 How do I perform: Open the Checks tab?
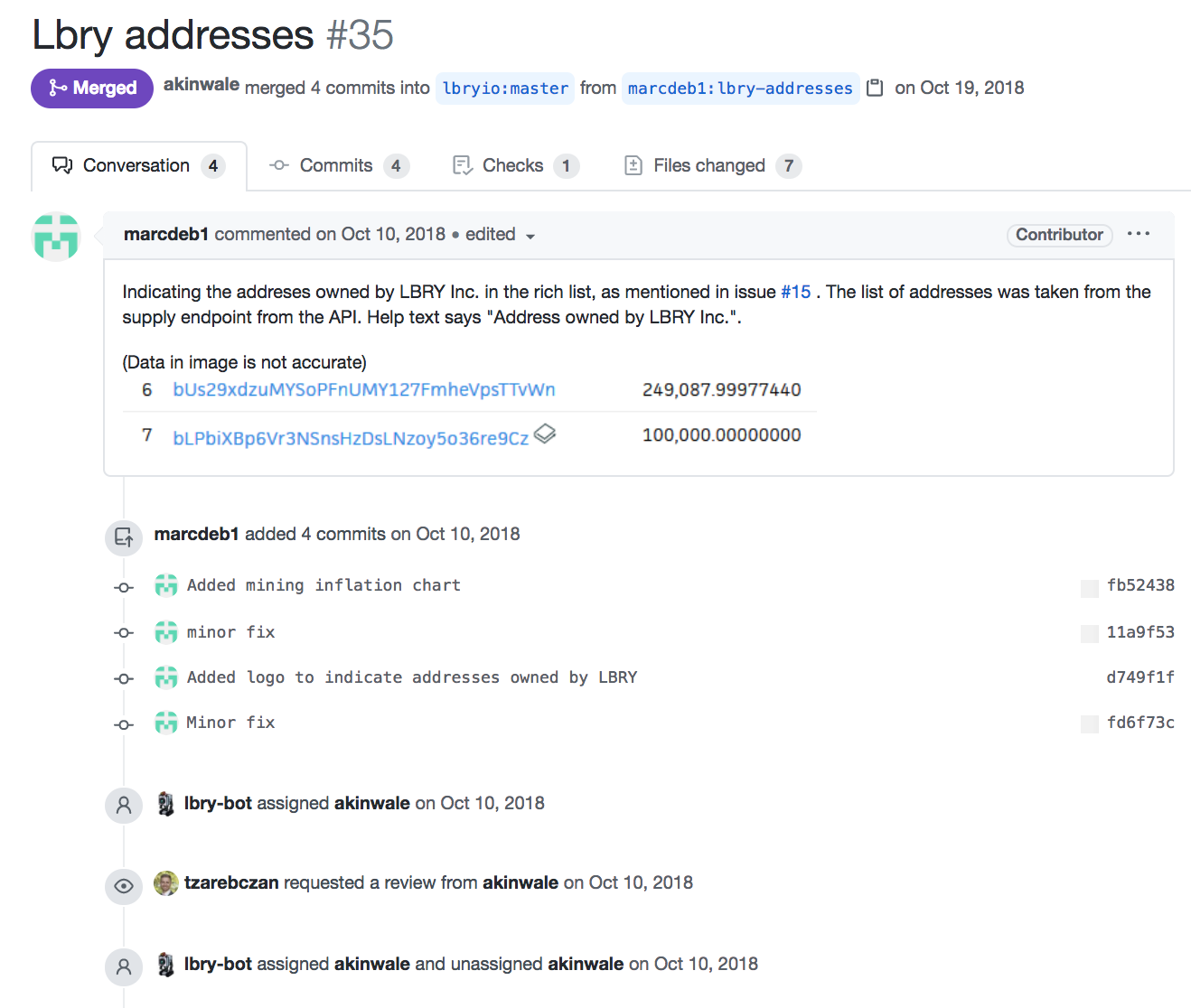(515, 165)
